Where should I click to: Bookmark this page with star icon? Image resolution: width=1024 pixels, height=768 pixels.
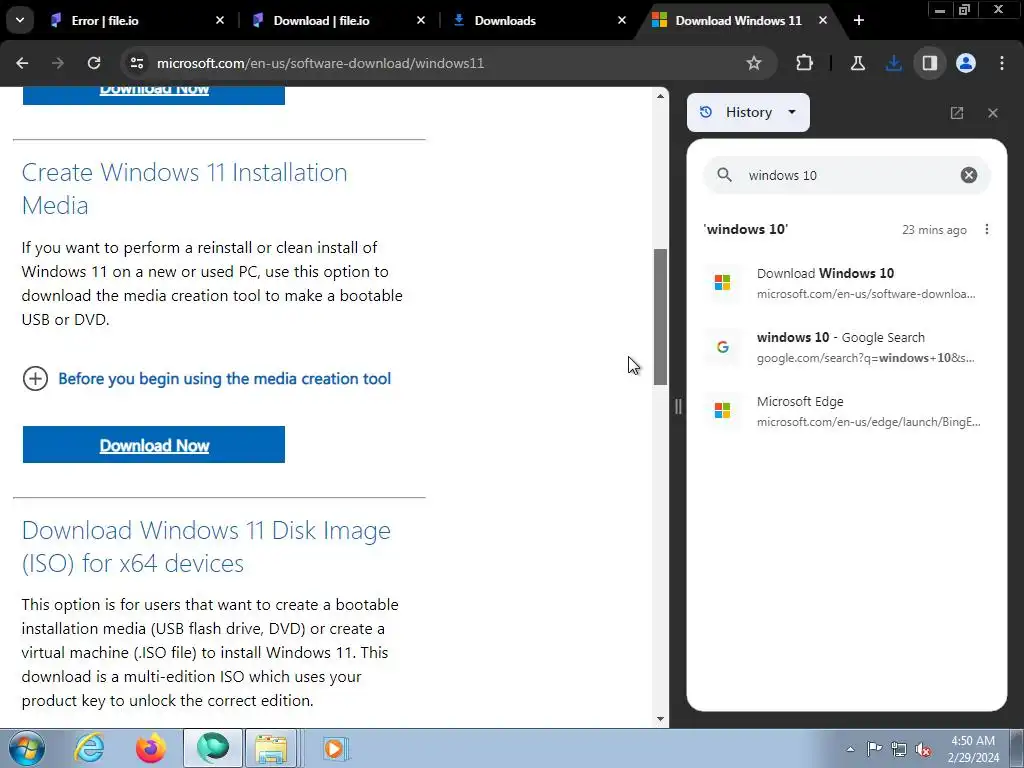coord(754,63)
